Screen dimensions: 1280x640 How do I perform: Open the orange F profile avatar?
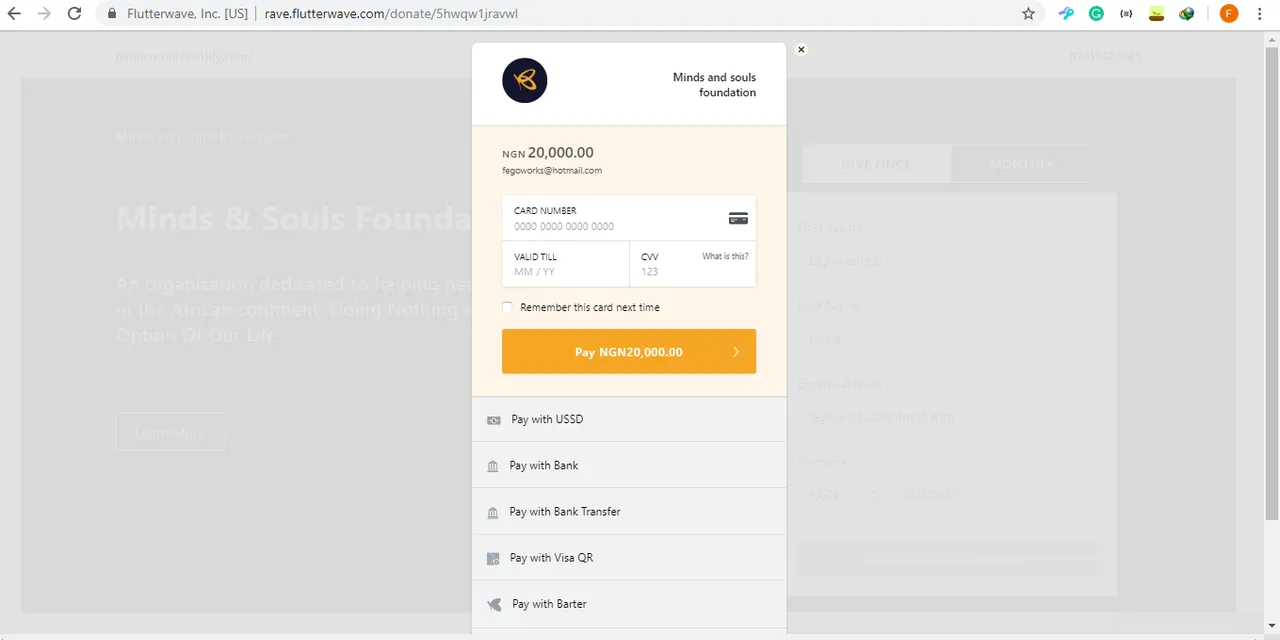(x=1229, y=14)
